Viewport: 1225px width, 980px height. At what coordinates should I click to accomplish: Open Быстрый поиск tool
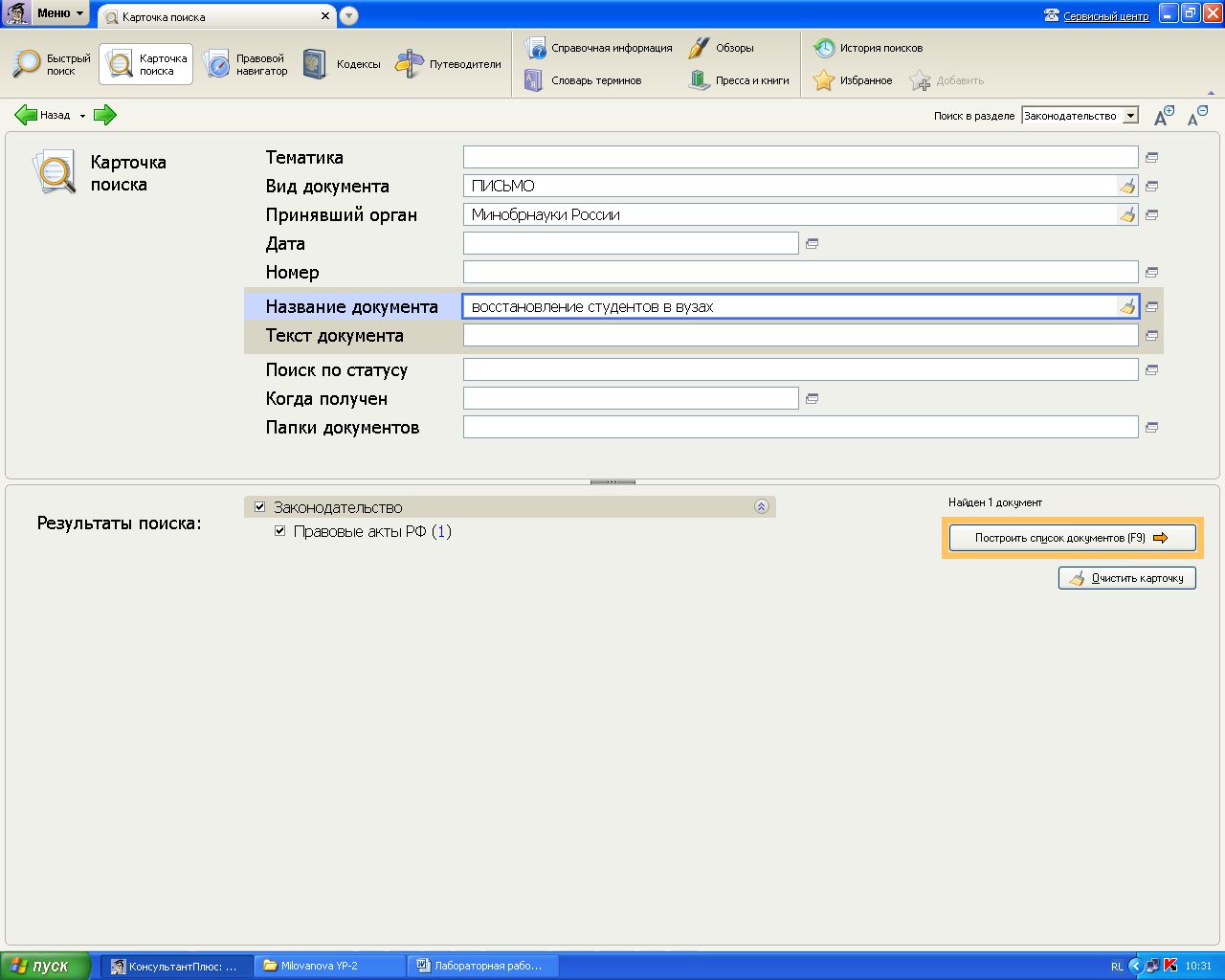point(53,64)
